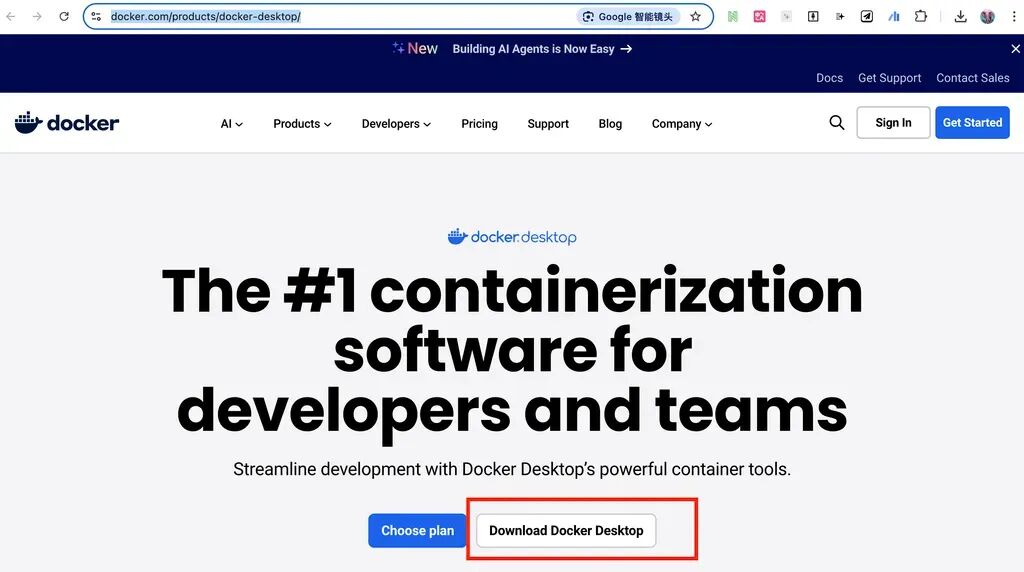Viewport: 1024px width, 572px height.
Task: Go back with the browser back arrow
Action: pyautogui.click(x=10, y=16)
